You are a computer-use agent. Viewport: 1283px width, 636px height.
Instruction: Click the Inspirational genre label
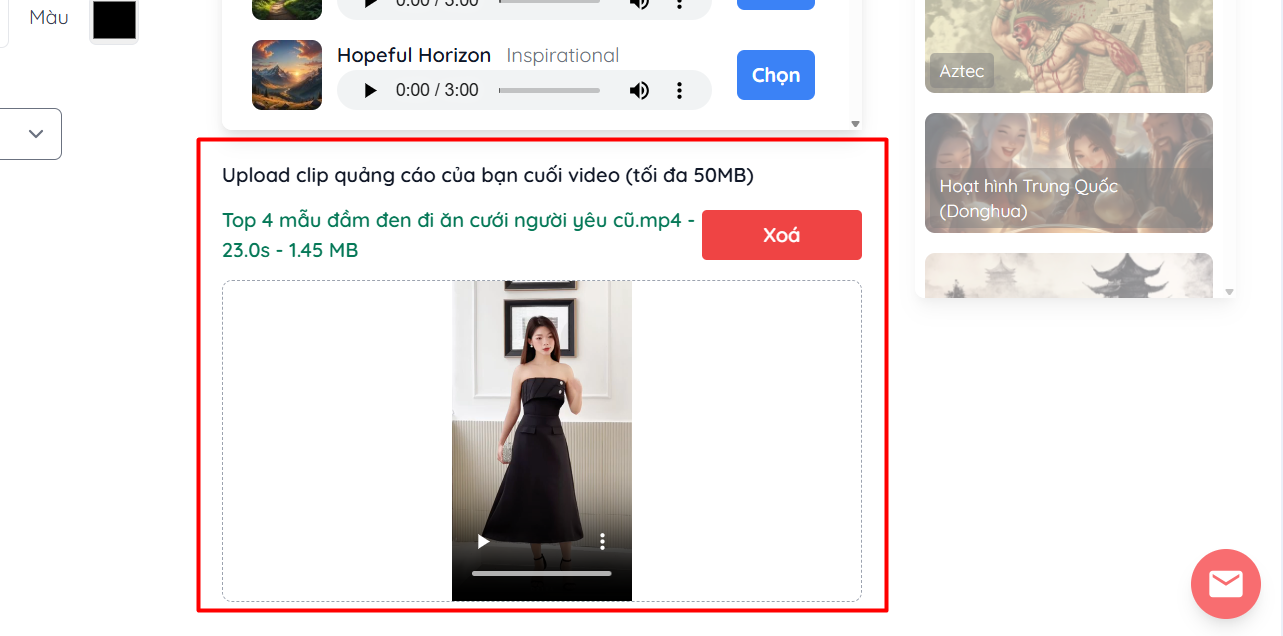coord(563,55)
